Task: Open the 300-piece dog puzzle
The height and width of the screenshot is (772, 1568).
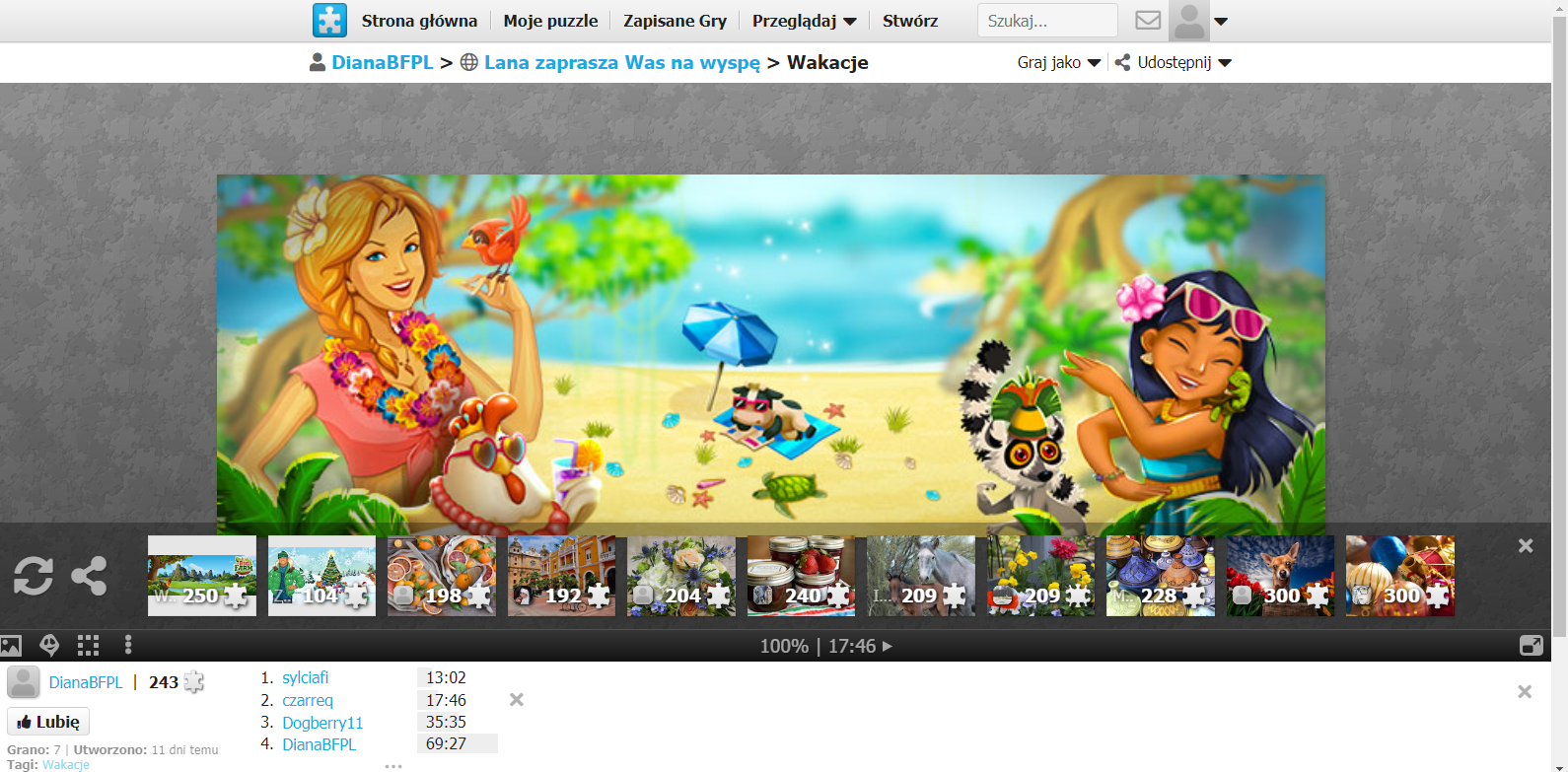Action: point(1280,576)
